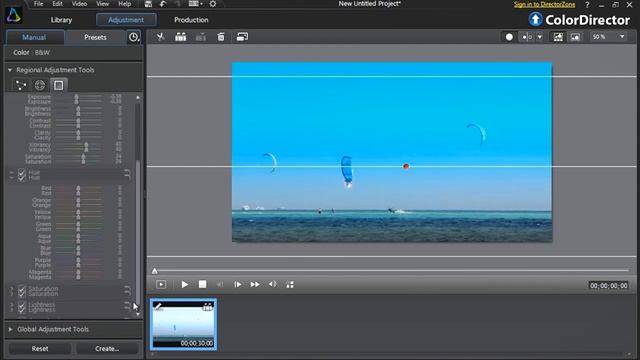Uncheck the Saturation section checkbox
This screenshot has width=640, height=360.
[x=22, y=291]
